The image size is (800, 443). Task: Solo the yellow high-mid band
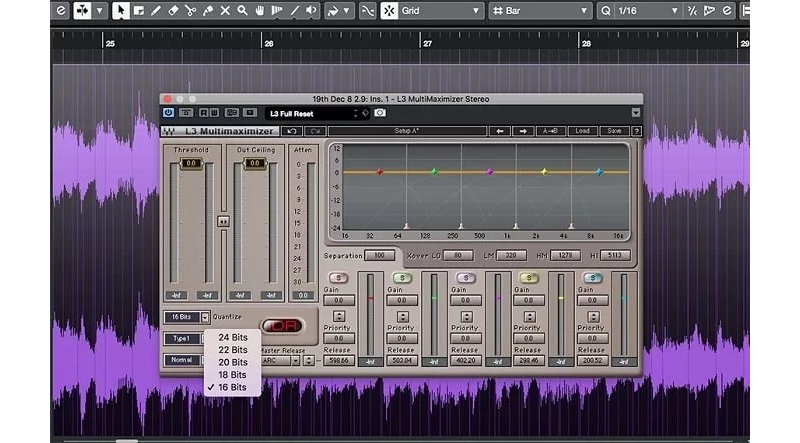tap(529, 278)
